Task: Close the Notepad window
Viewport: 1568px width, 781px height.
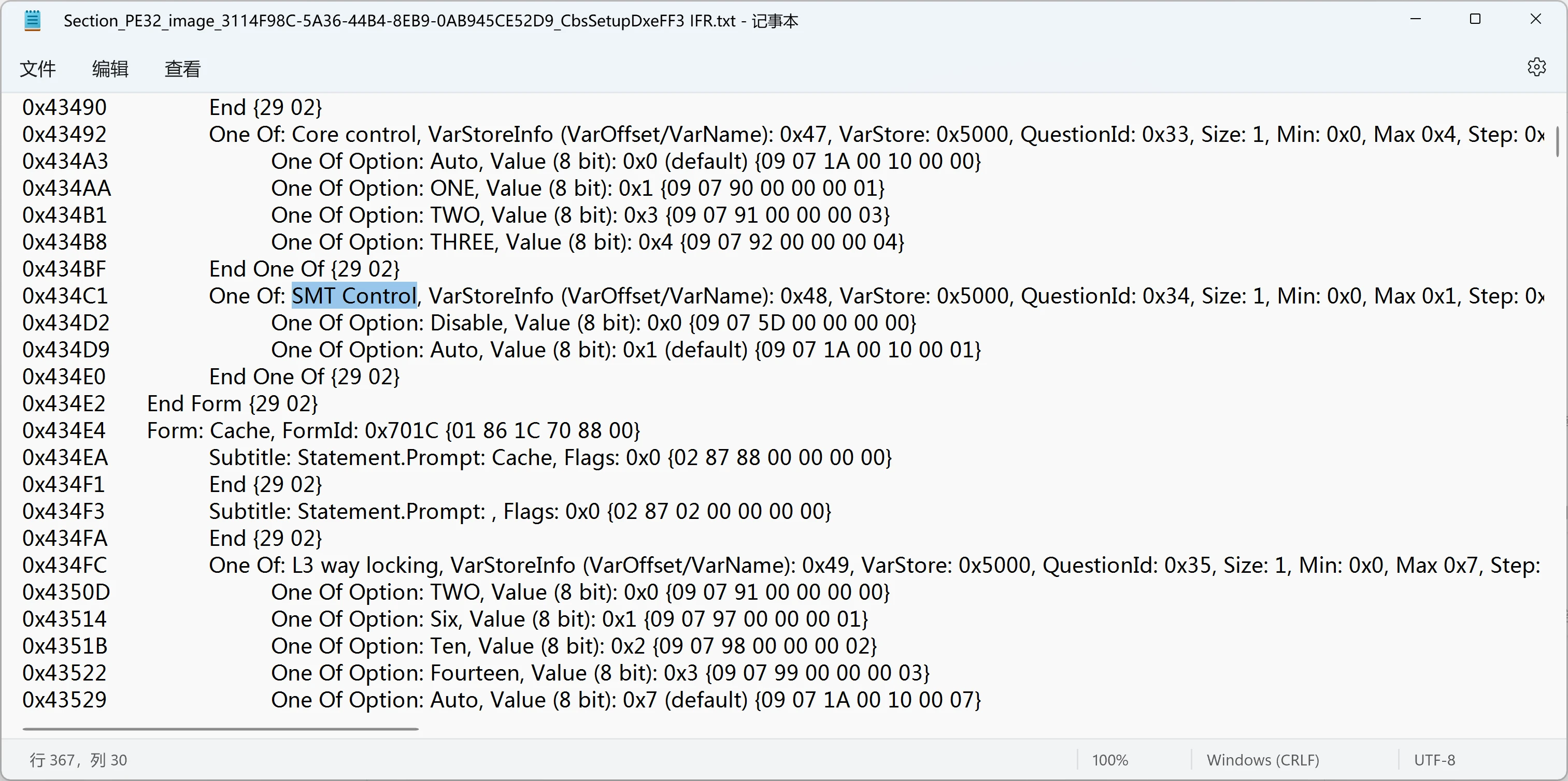Action: point(1536,20)
